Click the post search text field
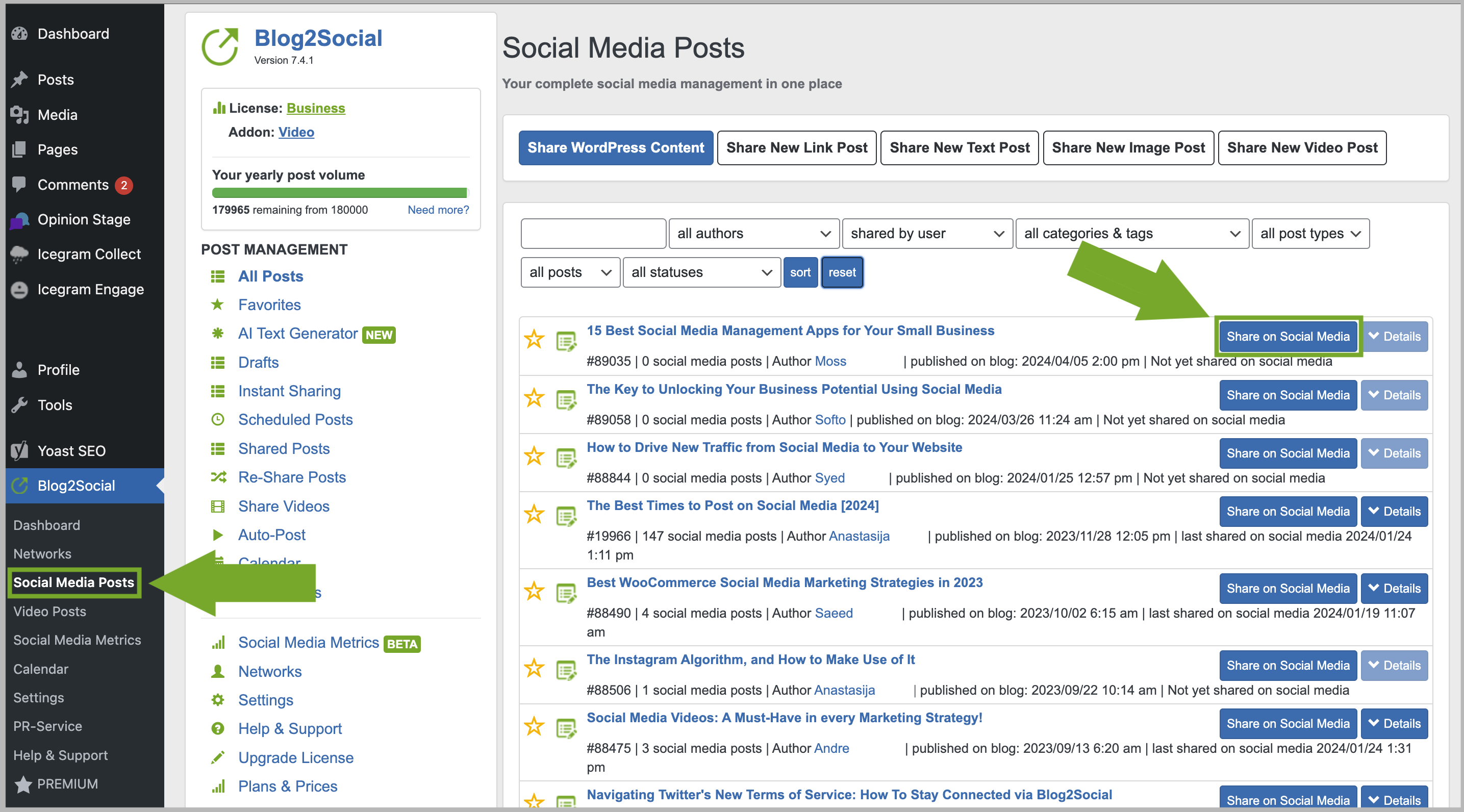This screenshot has height=812, width=1464. tap(593, 234)
